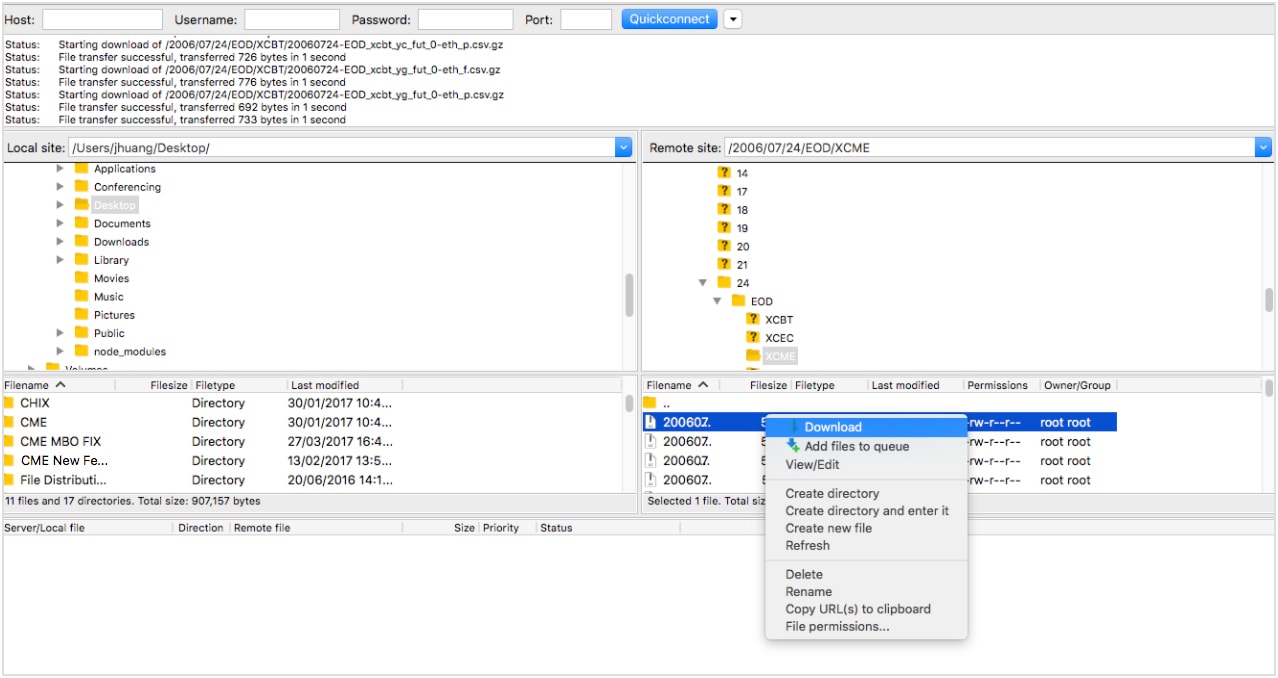This screenshot has height=678, width=1278.
Task: Open the Local site path dropdown
Action: pos(624,147)
